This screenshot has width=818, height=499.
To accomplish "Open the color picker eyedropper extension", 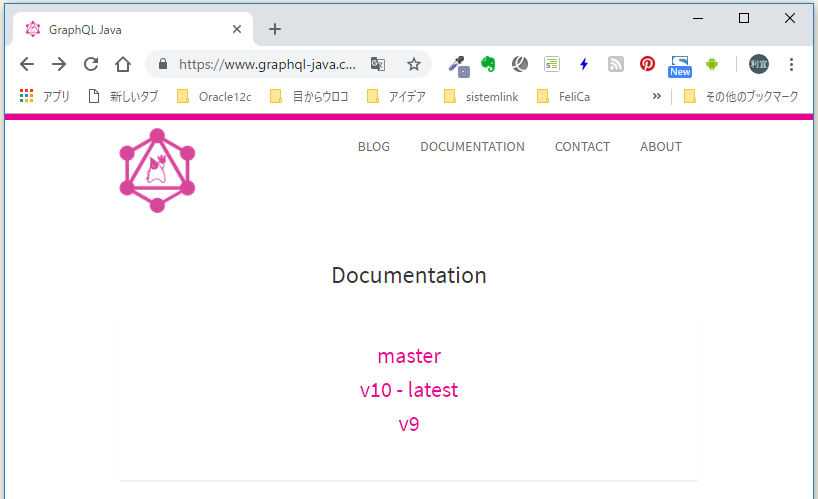I will [459, 66].
